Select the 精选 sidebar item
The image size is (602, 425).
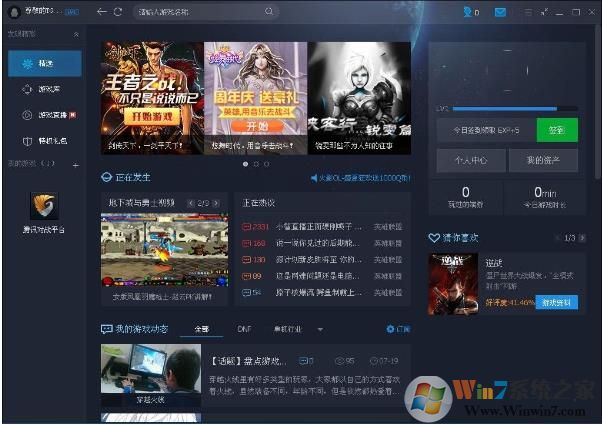point(45,63)
